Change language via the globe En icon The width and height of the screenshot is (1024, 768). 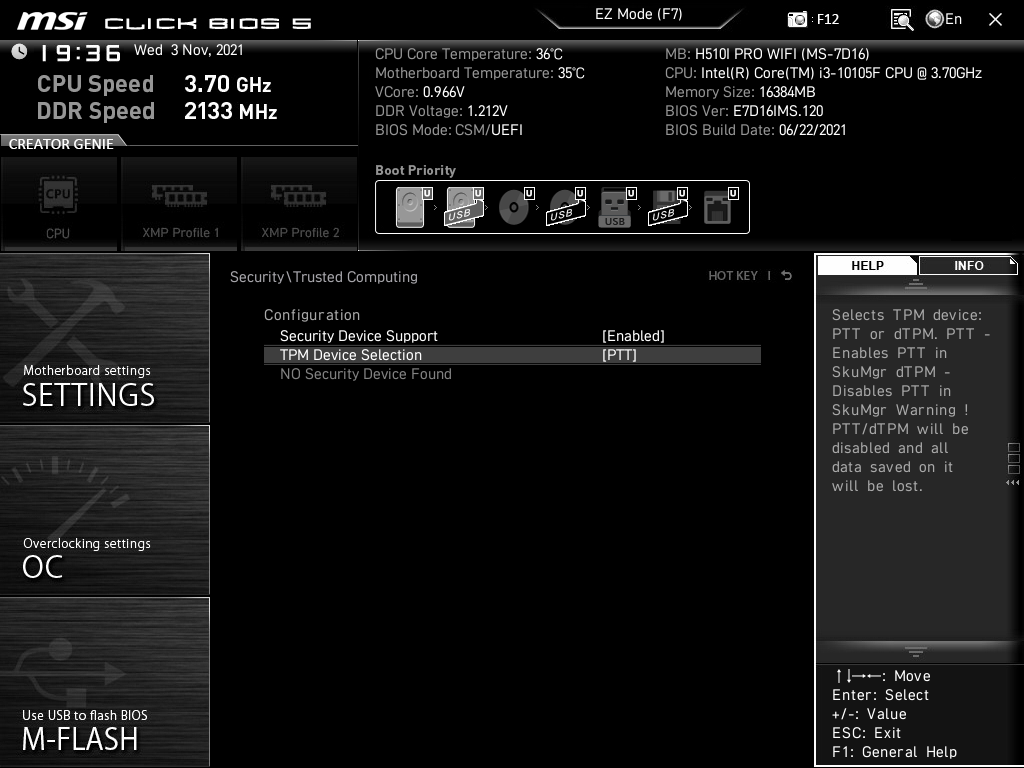[x=943, y=19]
